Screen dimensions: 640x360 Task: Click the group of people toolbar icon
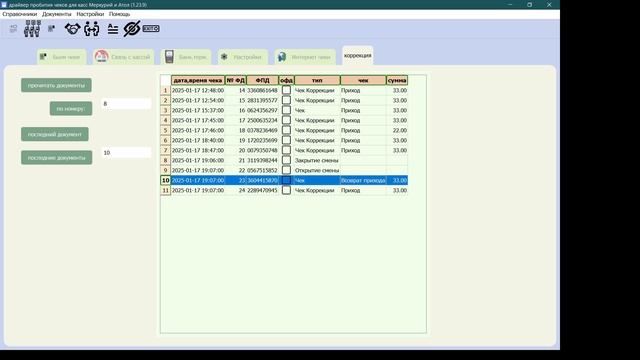[32, 29]
